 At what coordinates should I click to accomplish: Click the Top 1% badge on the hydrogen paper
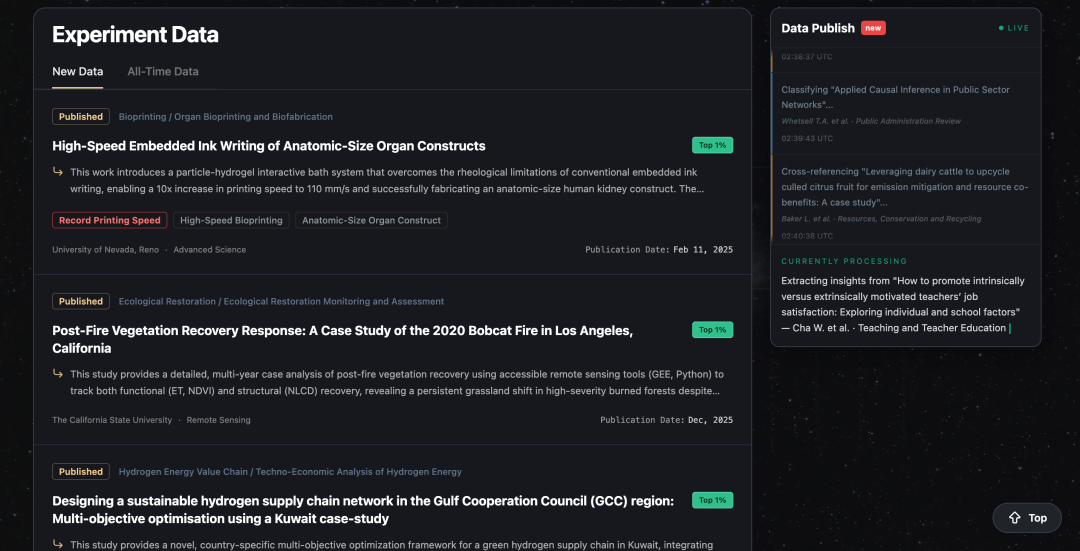coord(712,500)
